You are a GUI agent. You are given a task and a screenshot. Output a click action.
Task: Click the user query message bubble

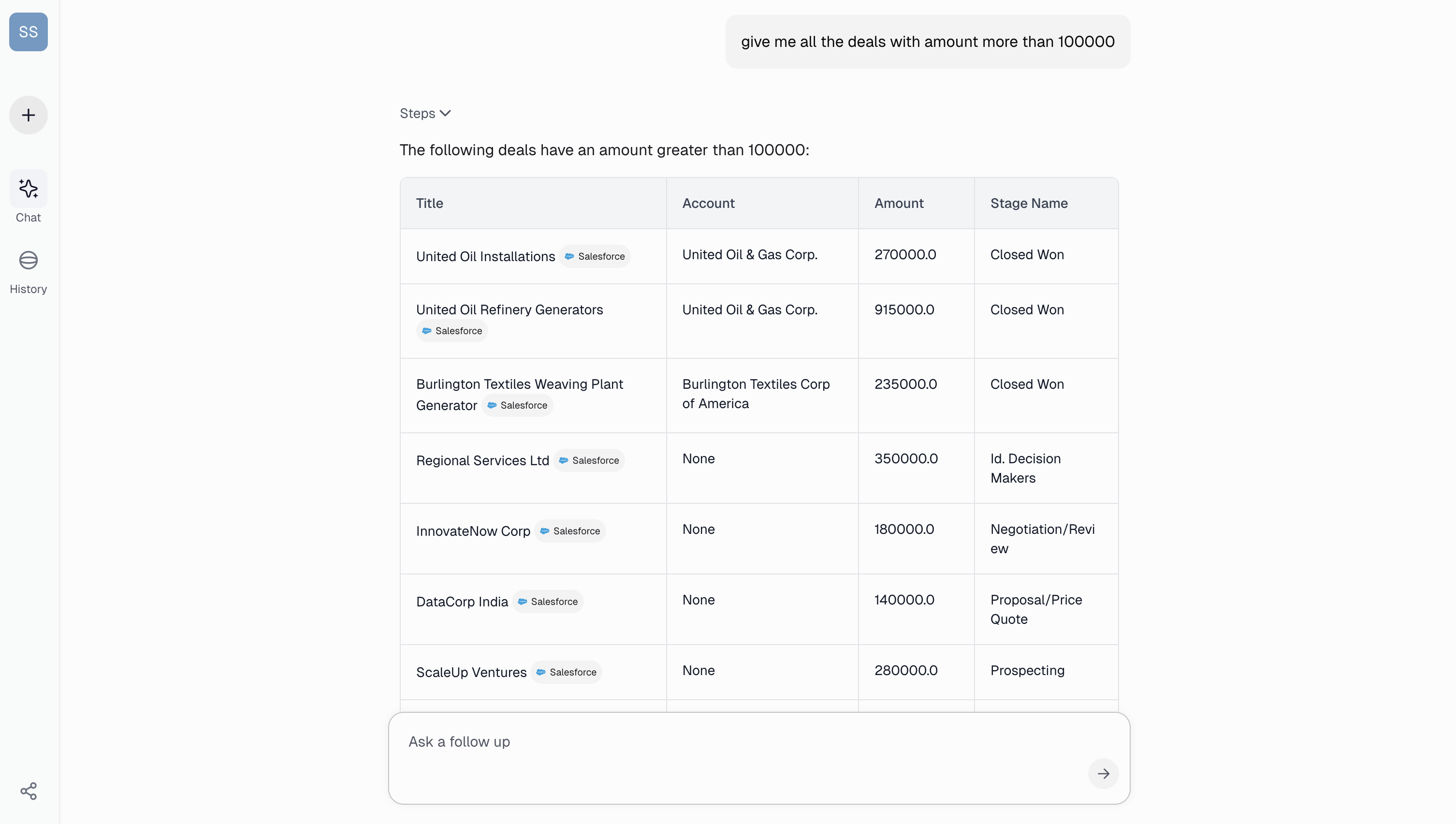(927, 42)
